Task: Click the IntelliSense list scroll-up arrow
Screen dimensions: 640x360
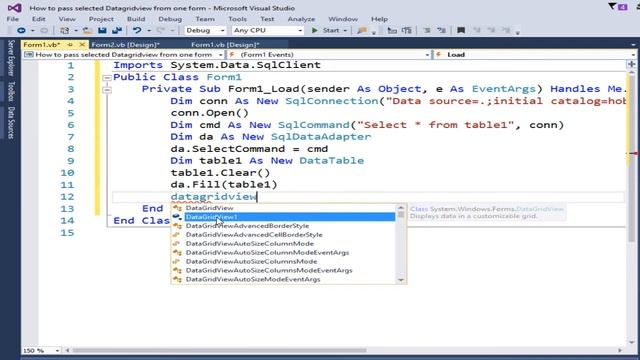Action: pos(401,208)
